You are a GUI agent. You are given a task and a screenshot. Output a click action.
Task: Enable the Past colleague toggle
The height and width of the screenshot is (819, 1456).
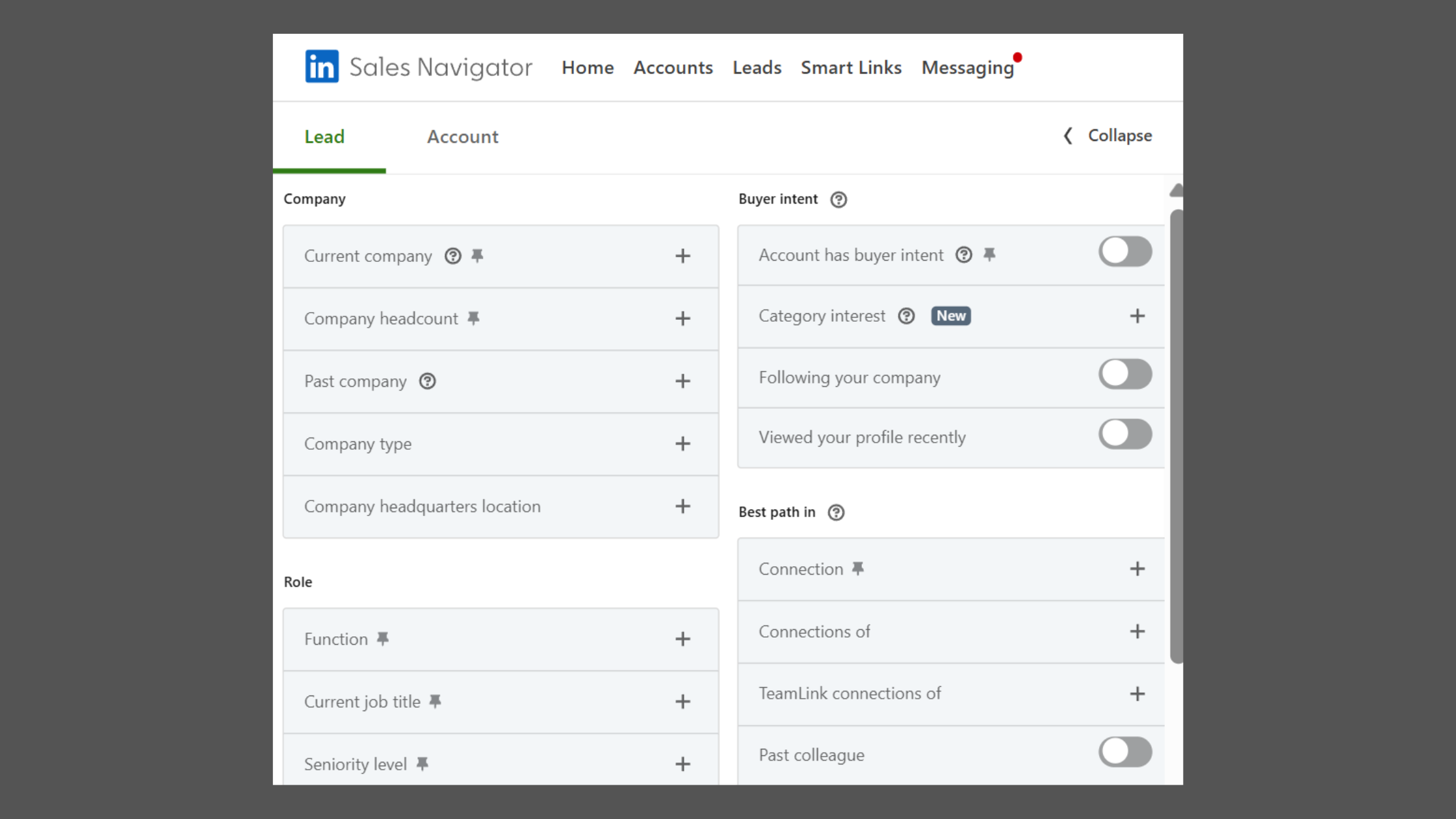[1125, 752]
